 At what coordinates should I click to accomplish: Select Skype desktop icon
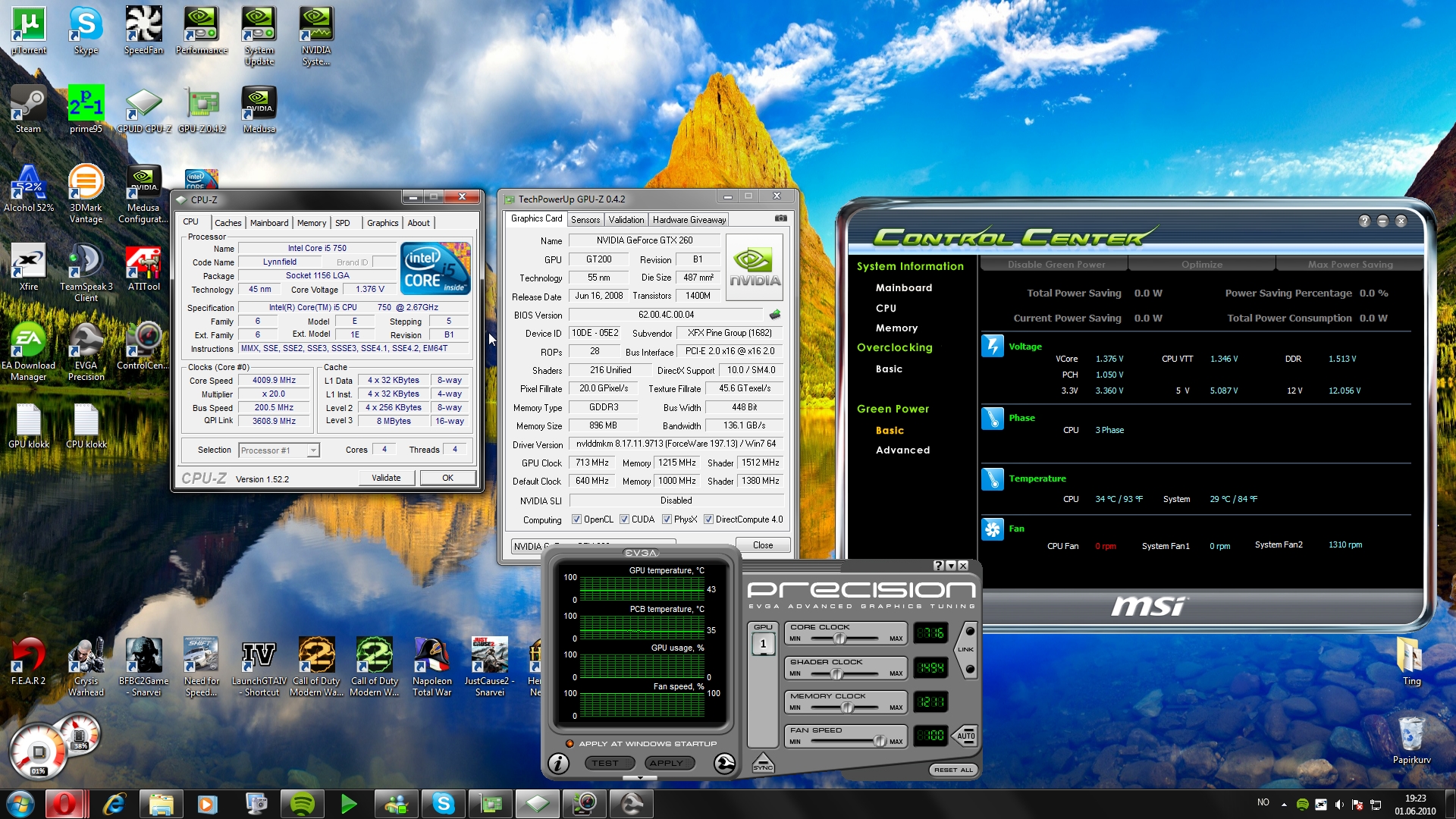pyautogui.click(x=86, y=30)
